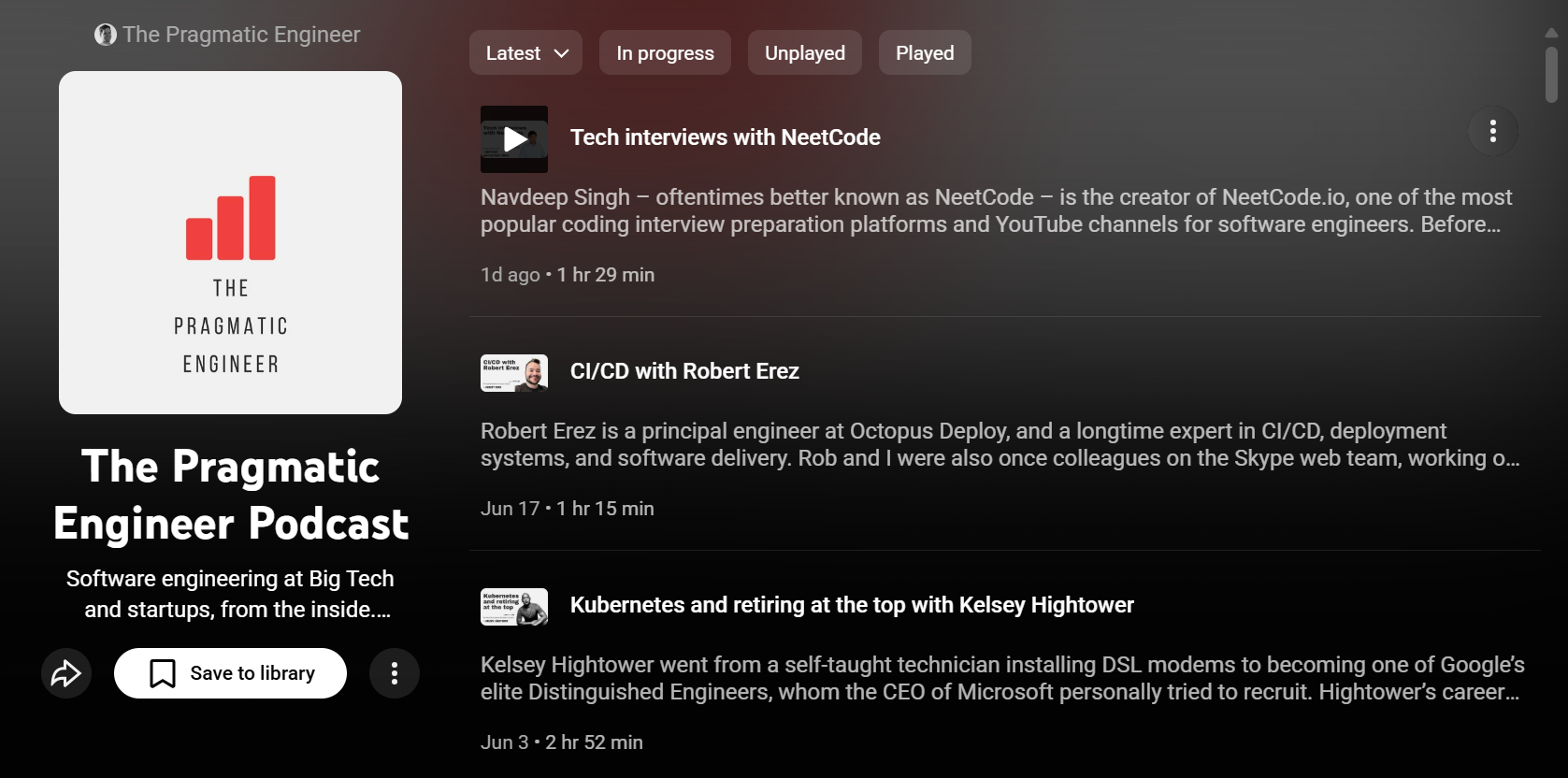Expand podcast description 'Software engineering at Big Tech'

(230, 594)
